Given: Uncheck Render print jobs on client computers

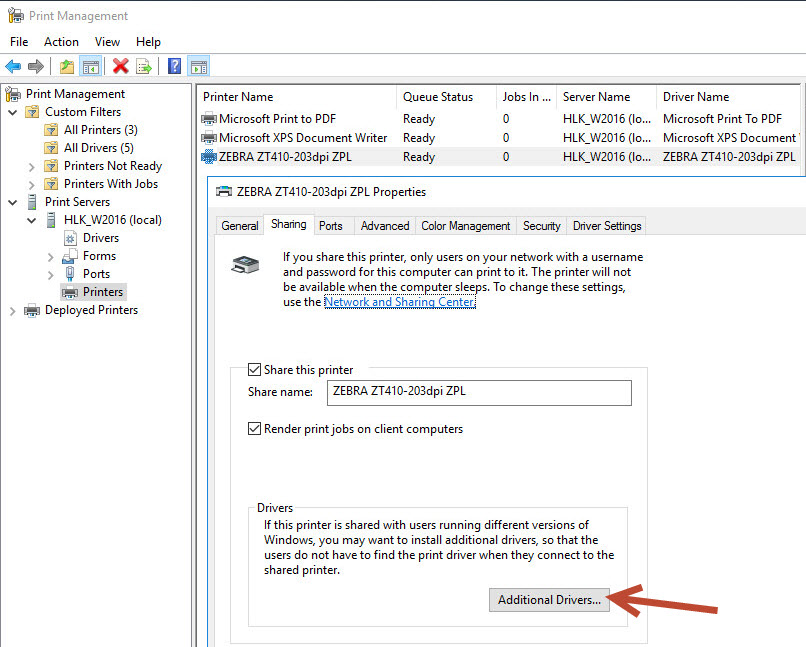Looking at the screenshot, I should (255, 429).
